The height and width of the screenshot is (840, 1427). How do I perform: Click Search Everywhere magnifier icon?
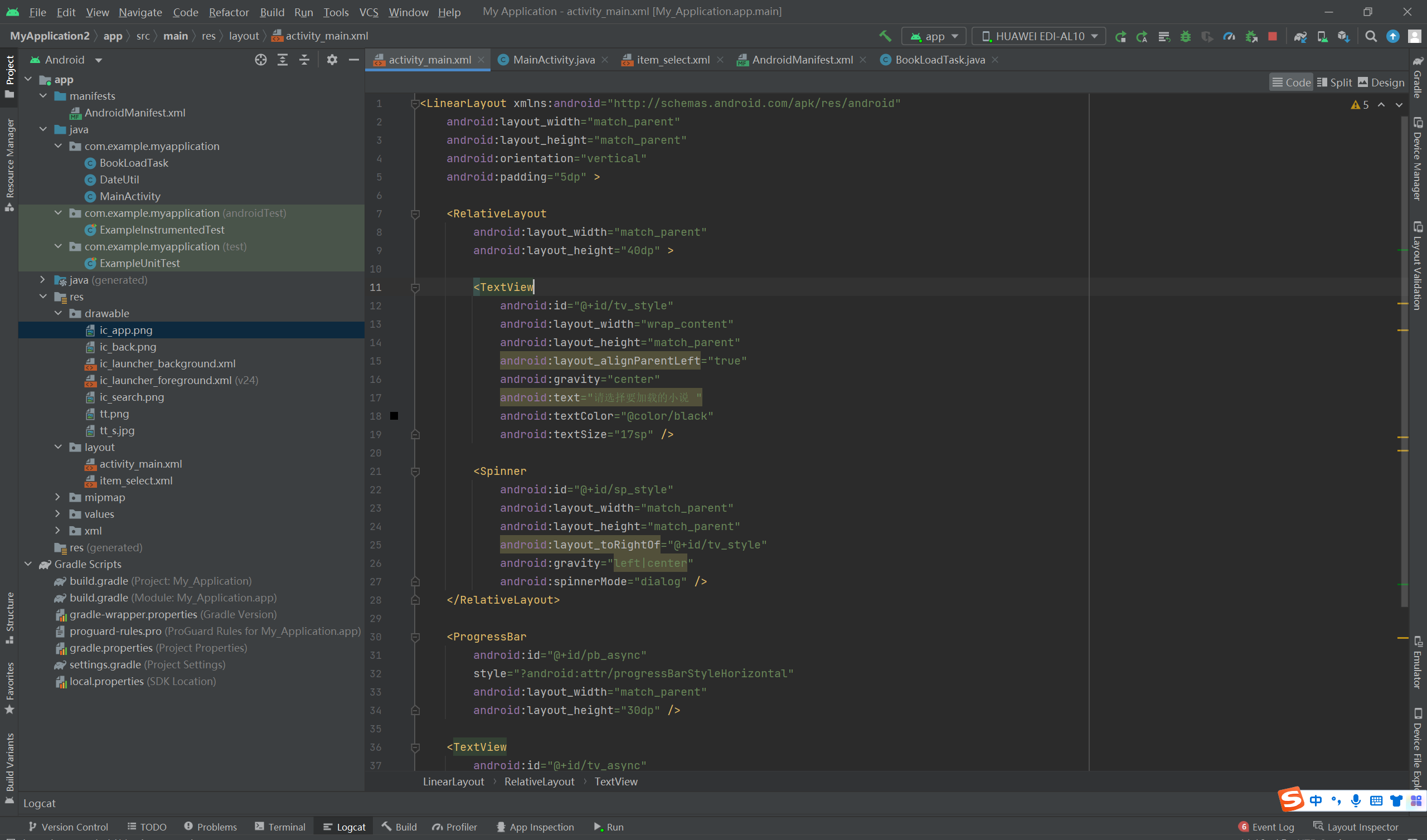[1371, 36]
